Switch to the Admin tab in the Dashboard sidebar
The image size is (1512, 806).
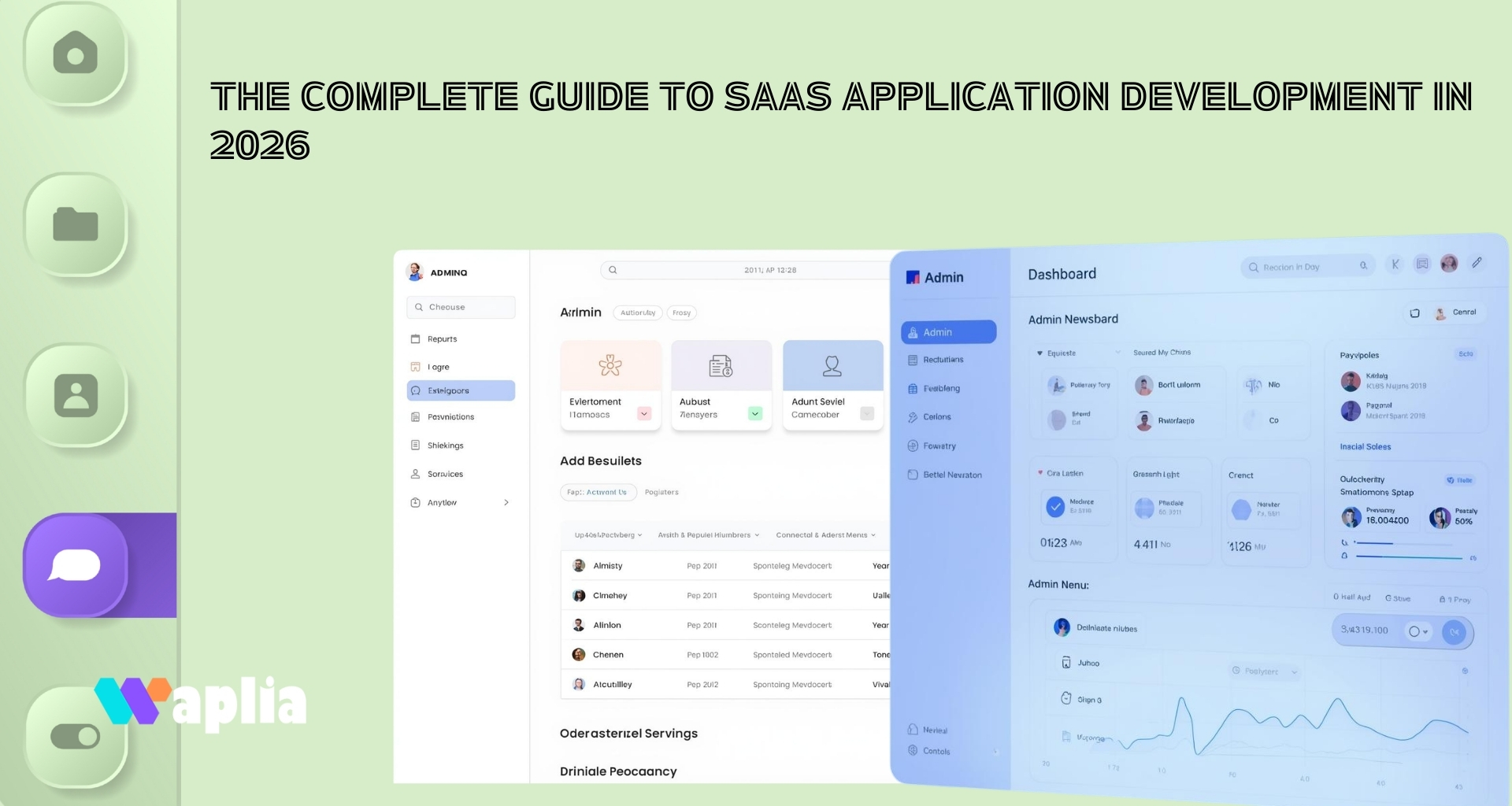point(947,331)
